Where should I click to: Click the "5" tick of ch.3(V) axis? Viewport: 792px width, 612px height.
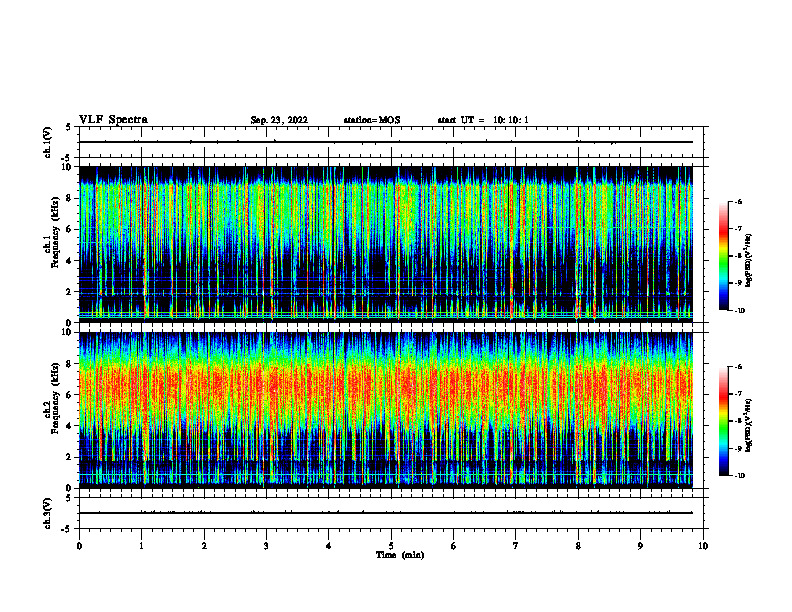69,499
